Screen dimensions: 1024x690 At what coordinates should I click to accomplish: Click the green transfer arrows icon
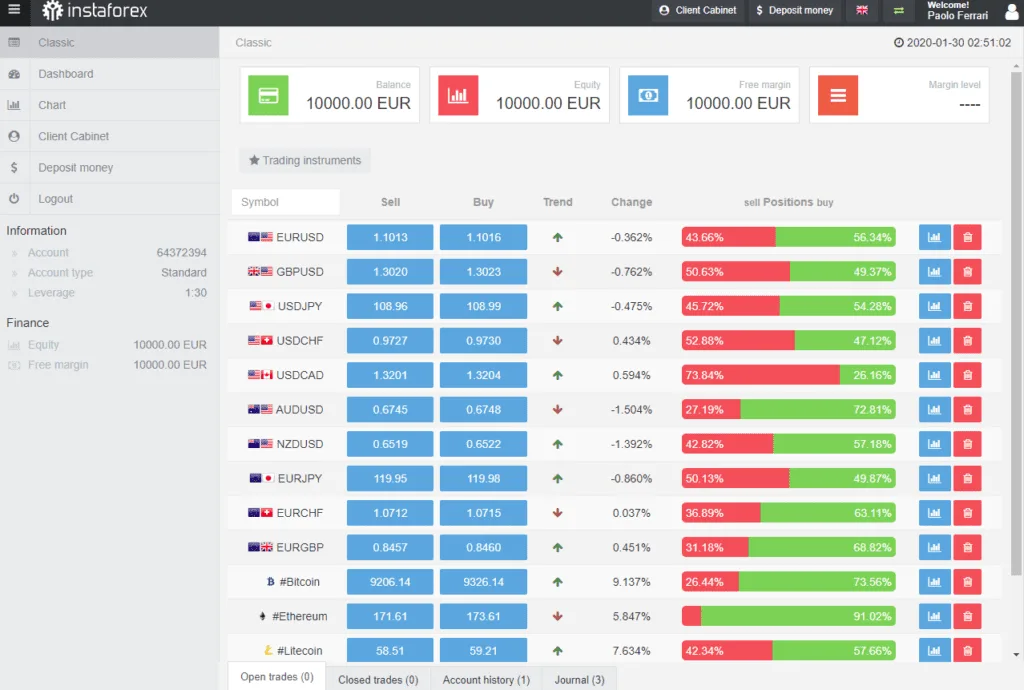(899, 10)
